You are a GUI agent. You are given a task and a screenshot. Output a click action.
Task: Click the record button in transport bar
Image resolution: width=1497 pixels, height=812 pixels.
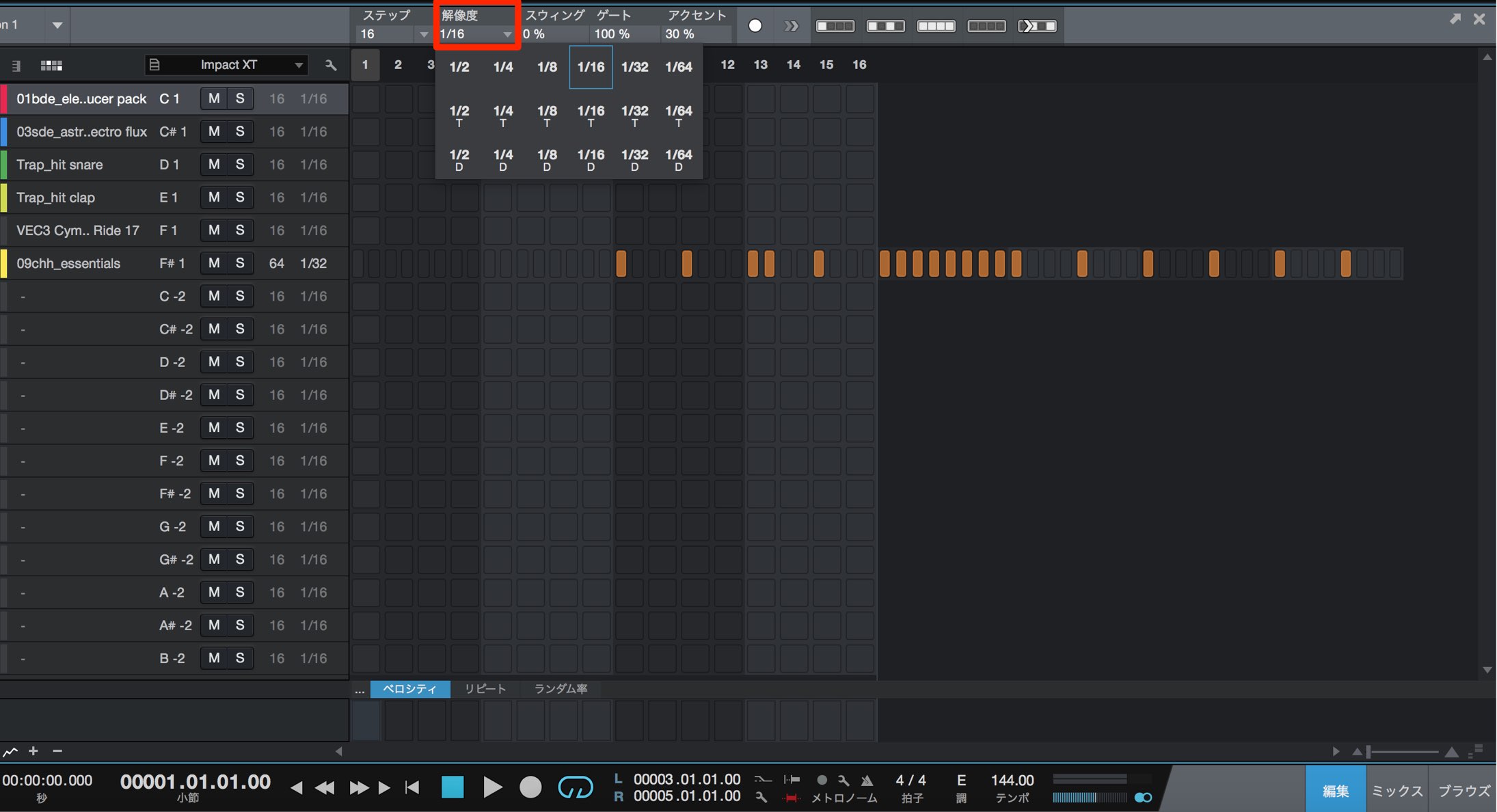[x=530, y=787]
